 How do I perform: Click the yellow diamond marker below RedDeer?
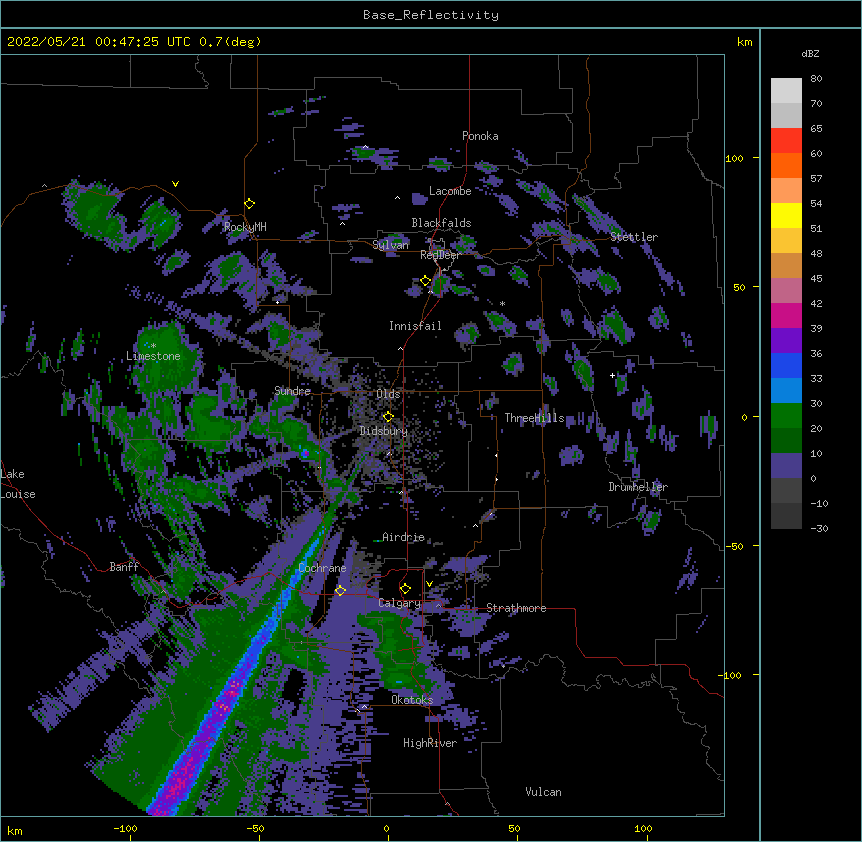coord(425,281)
